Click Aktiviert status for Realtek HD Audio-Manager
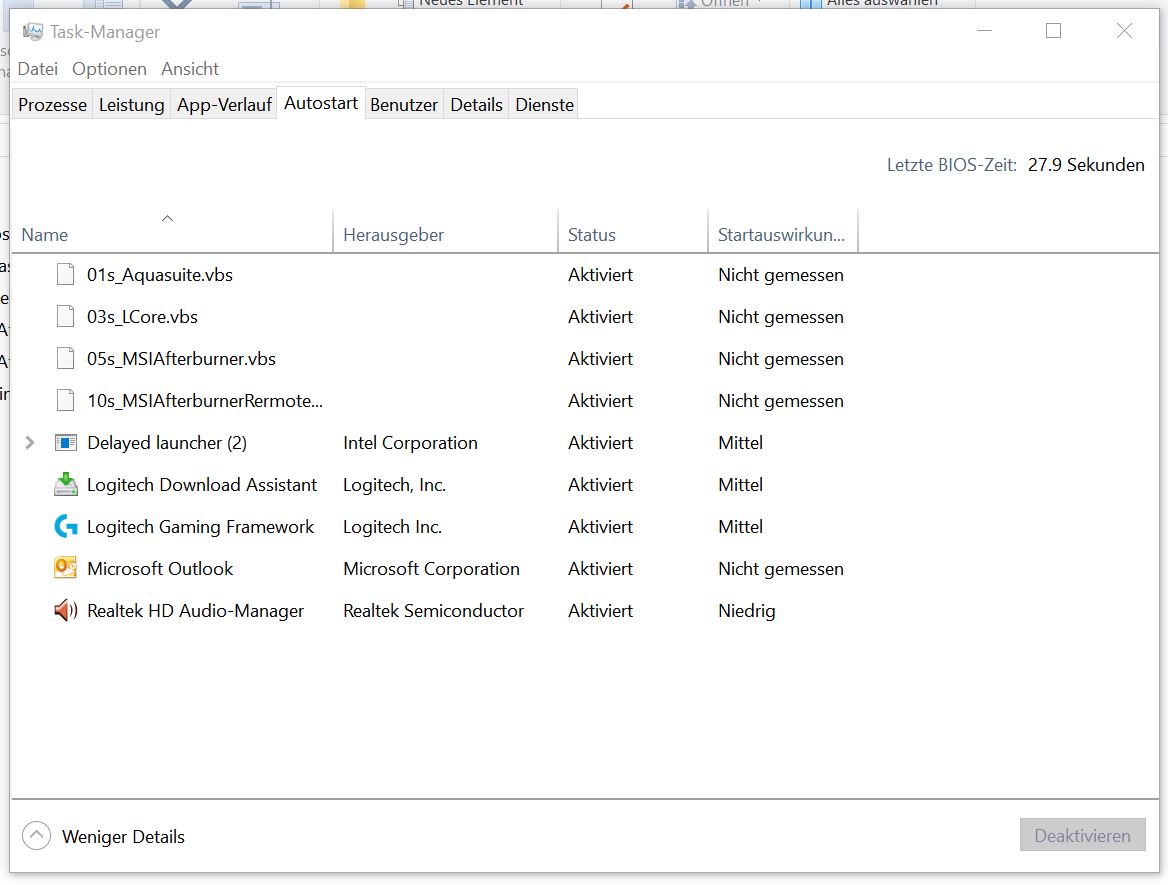 click(600, 611)
